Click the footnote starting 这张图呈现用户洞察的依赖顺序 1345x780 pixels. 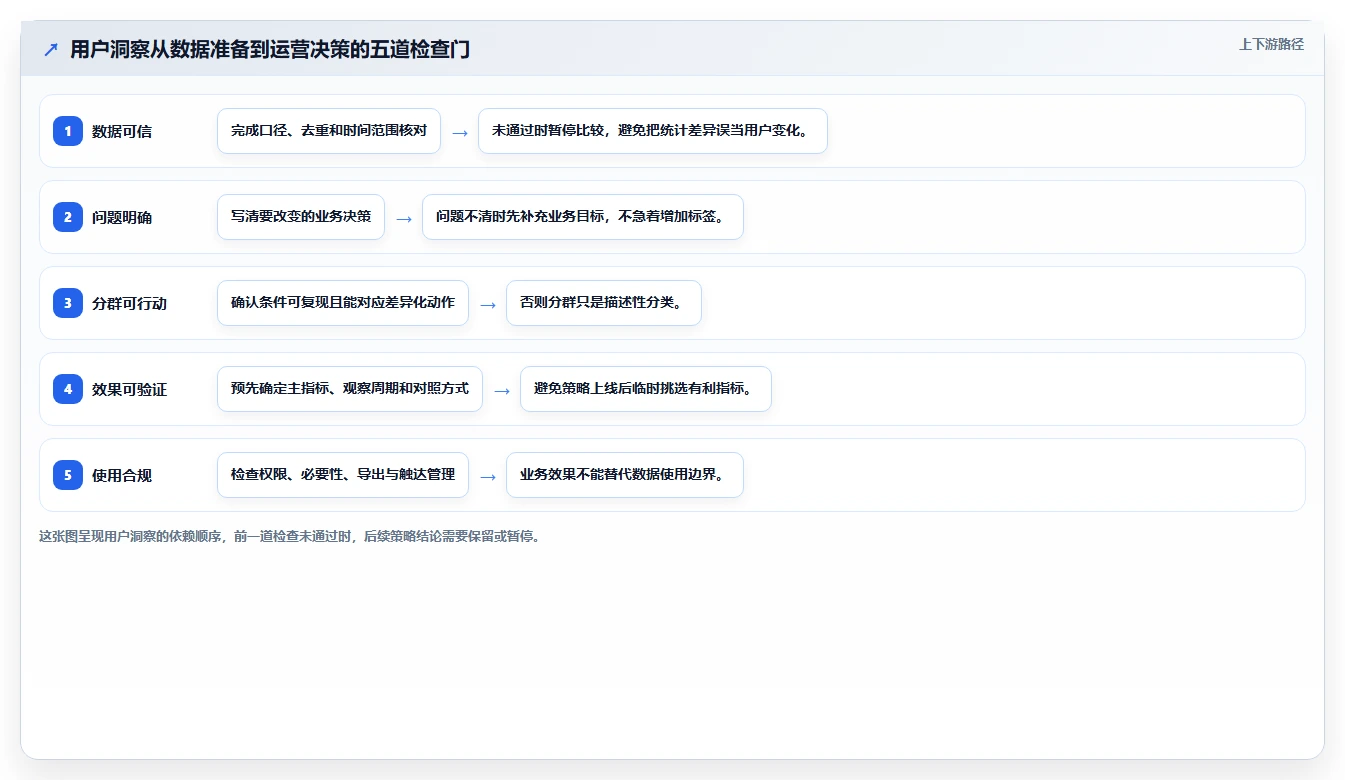pyautogui.click(x=292, y=536)
